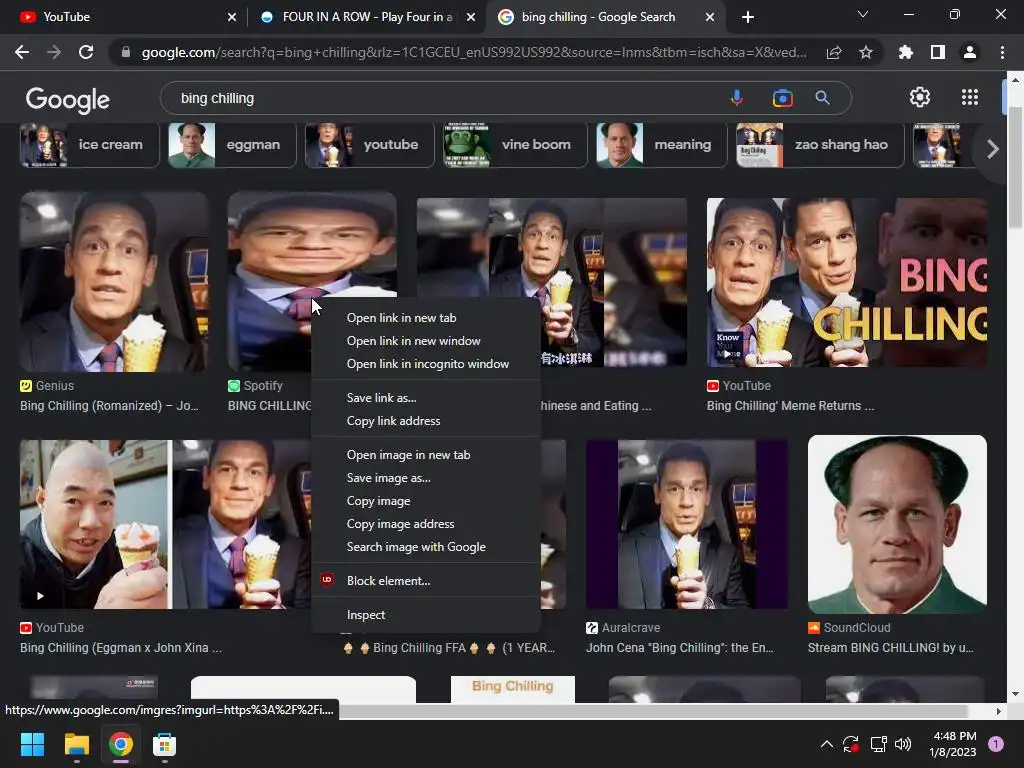Select Save image as...
Screen dimensions: 1024x768
tap(426, 478)
